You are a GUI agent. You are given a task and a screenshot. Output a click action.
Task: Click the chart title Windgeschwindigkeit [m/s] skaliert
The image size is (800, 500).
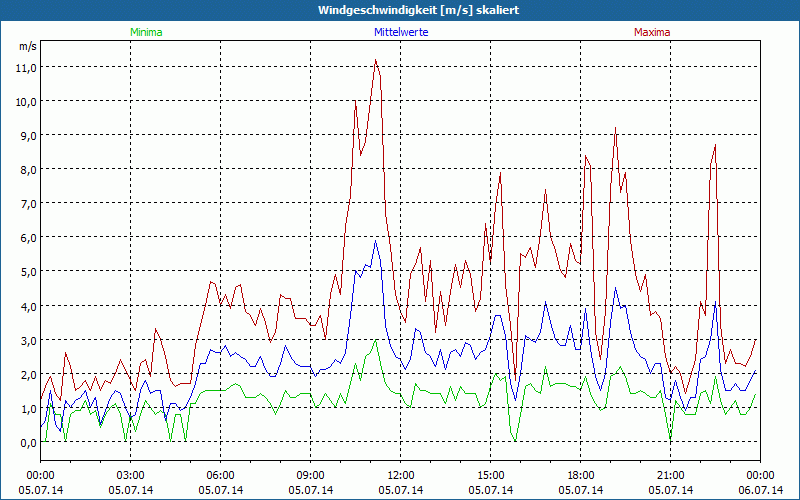(418, 10)
